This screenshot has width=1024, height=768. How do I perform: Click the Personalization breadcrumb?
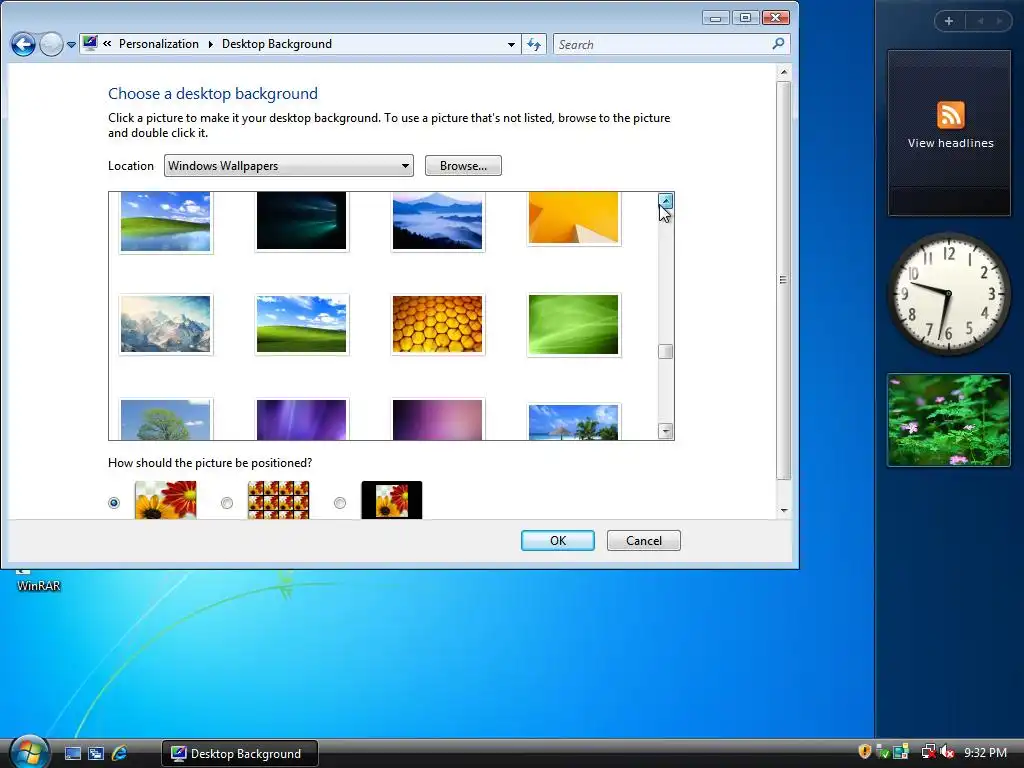pos(159,44)
